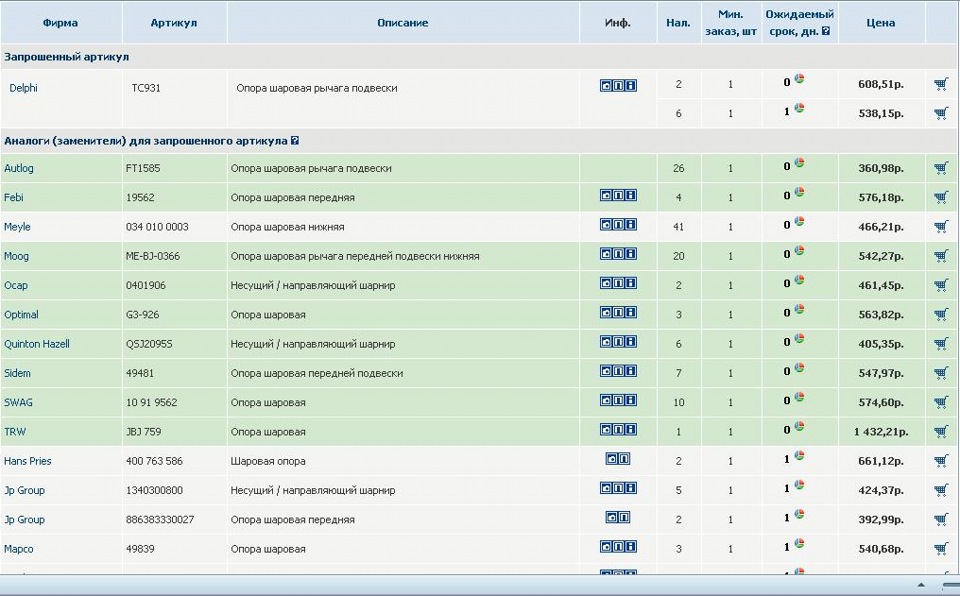Add Autlog FT1585 to cart
Screen dimensions: 960x596
(941, 168)
